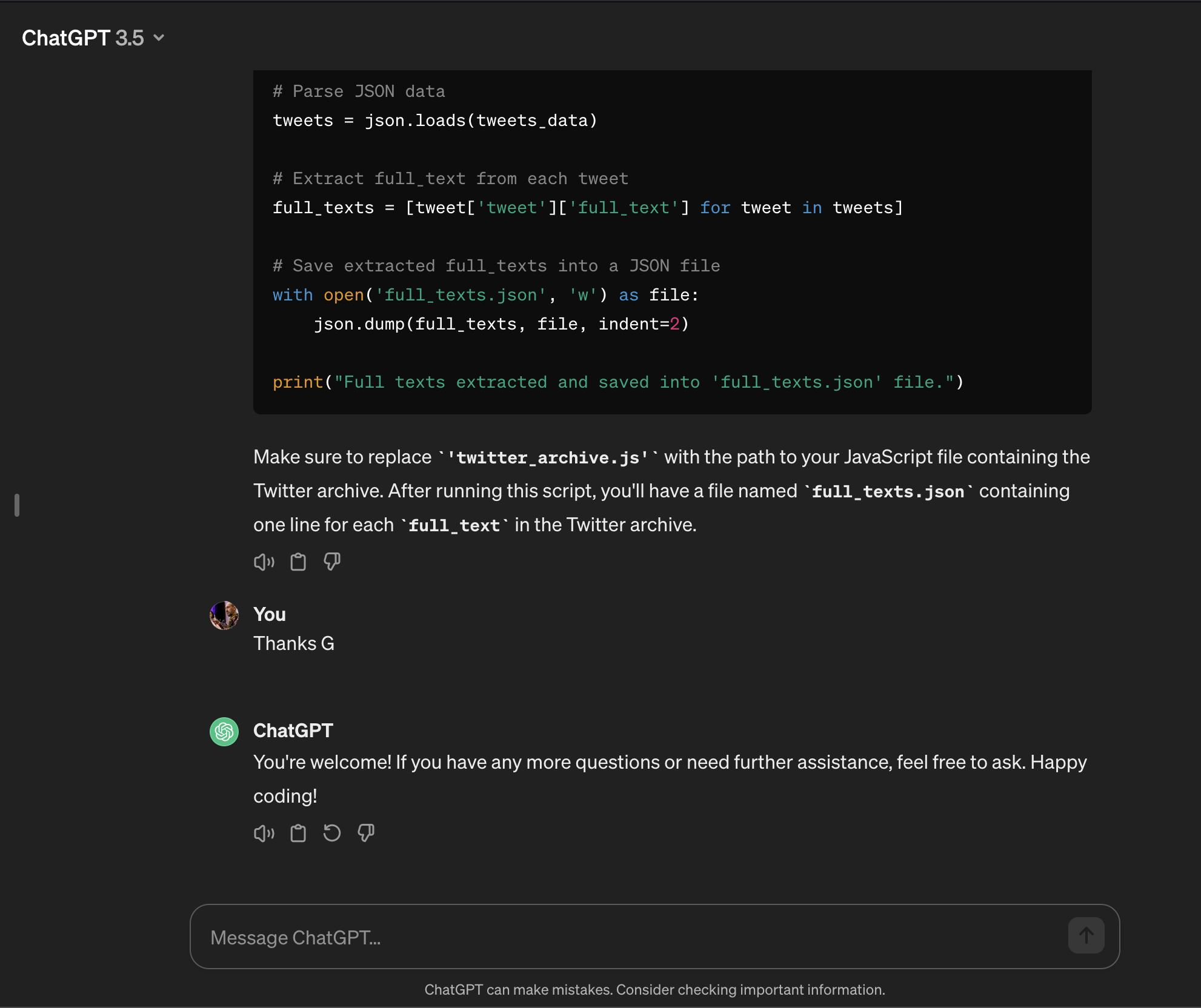
Task: Click read aloud icon under last reply
Action: tap(264, 834)
